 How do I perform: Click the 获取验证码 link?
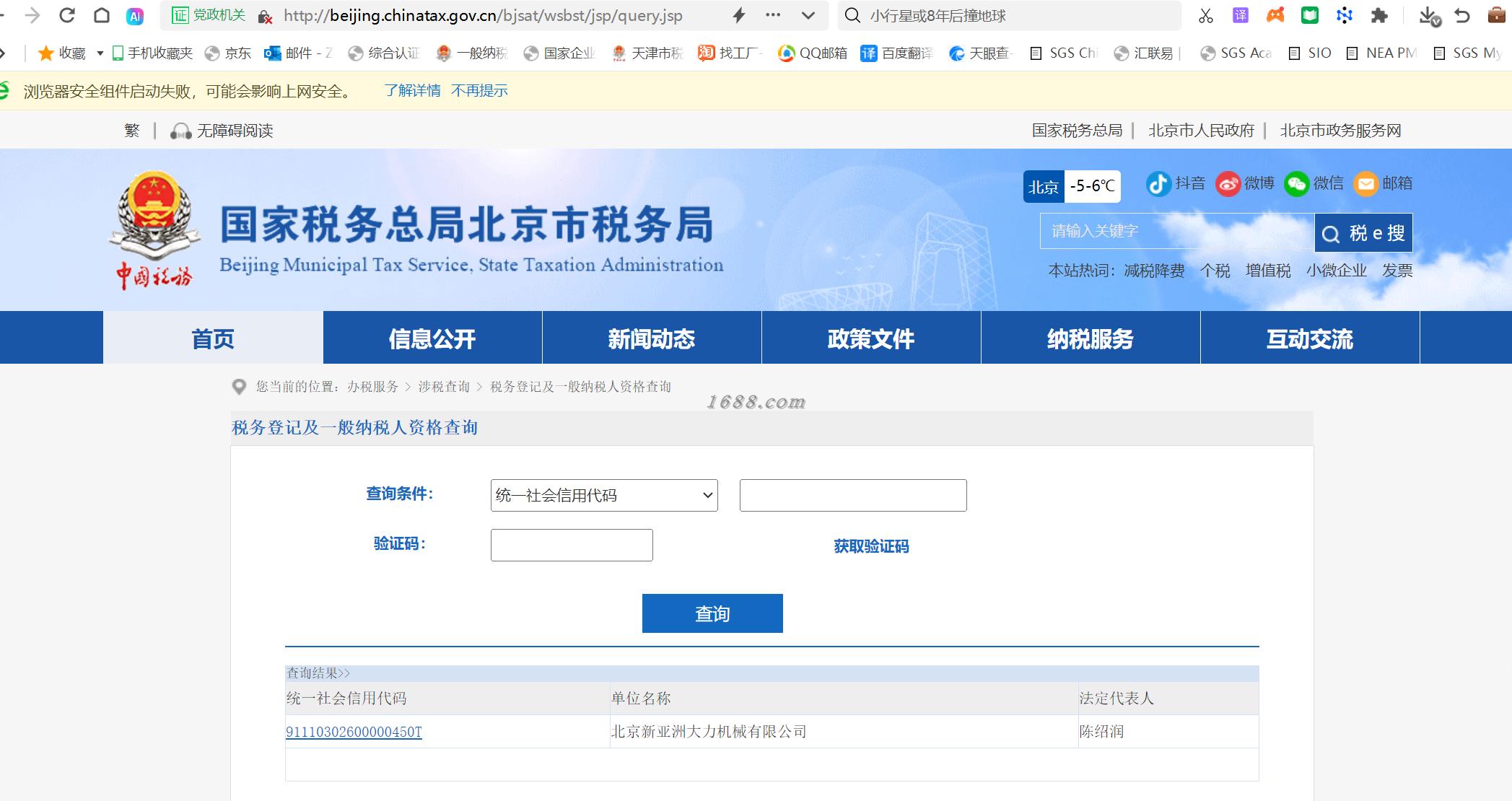click(x=871, y=546)
